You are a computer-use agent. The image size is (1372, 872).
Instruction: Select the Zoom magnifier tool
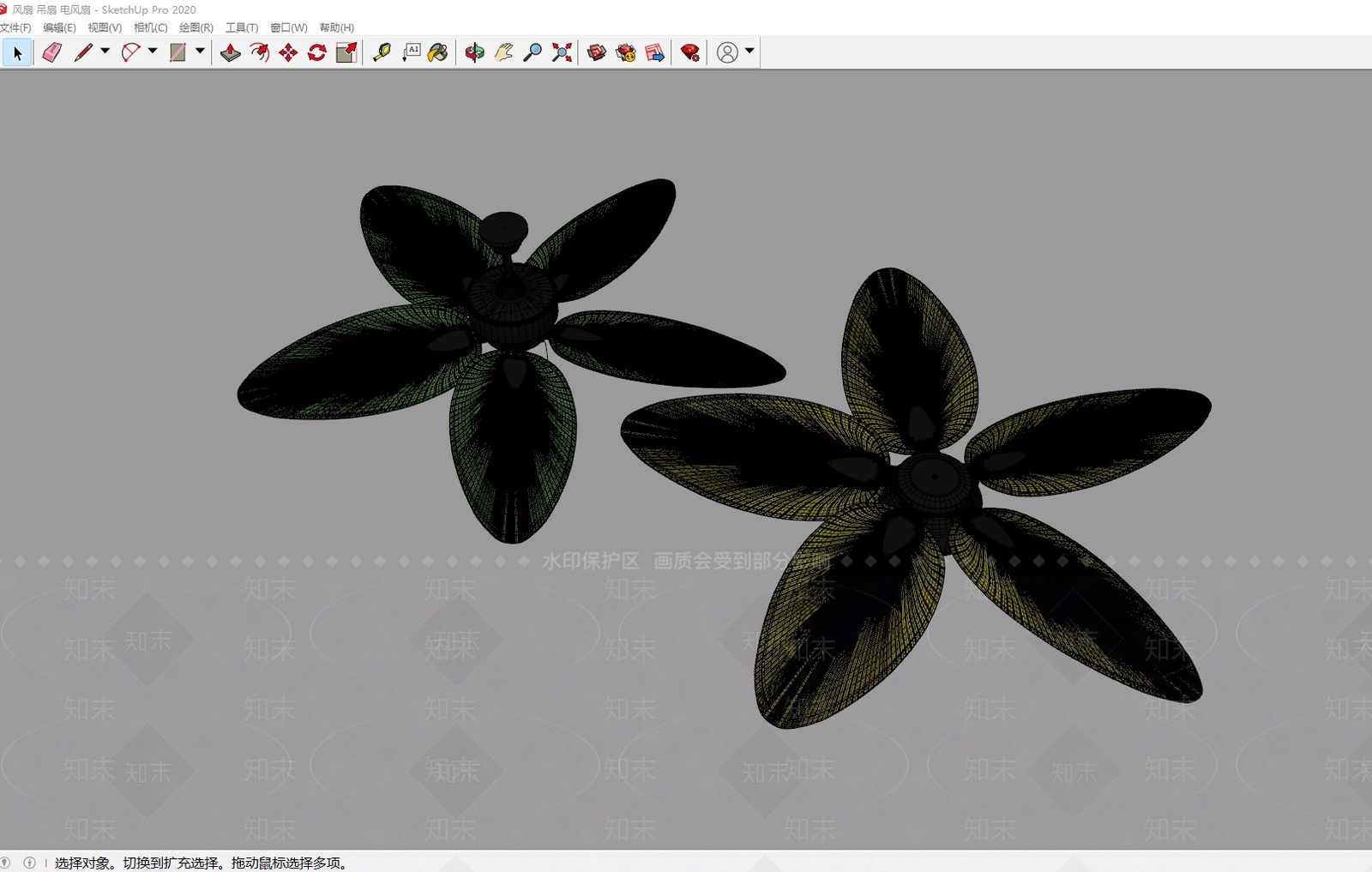tap(533, 53)
